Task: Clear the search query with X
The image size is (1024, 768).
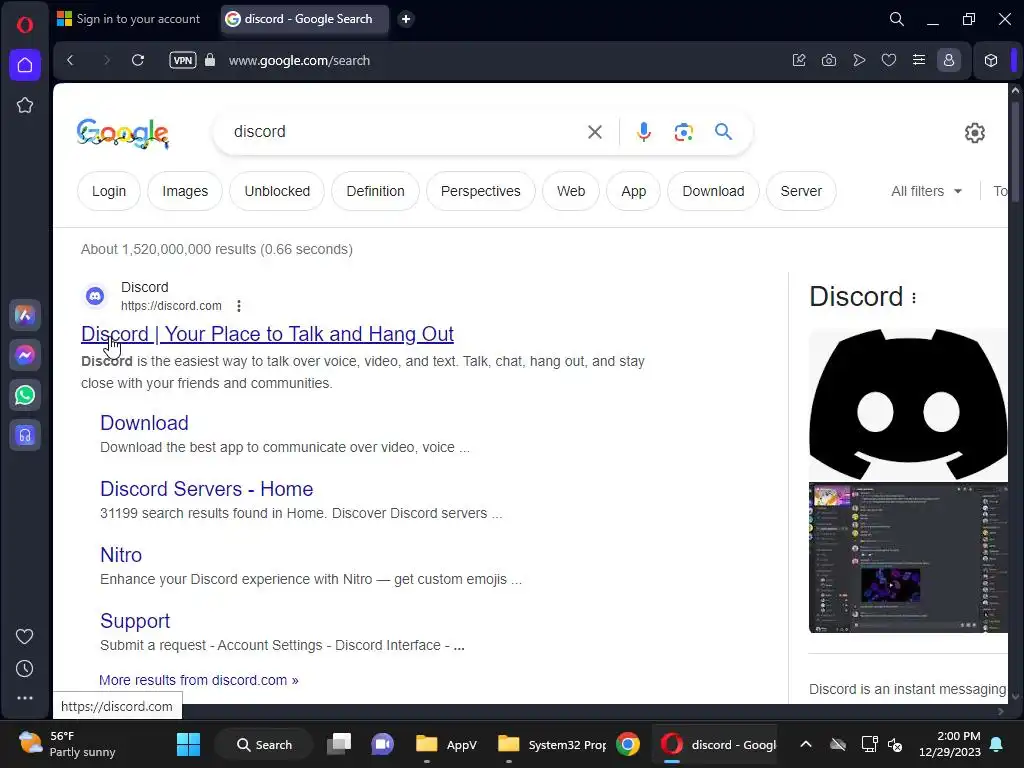Action: pyautogui.click(x=594, y=132)
